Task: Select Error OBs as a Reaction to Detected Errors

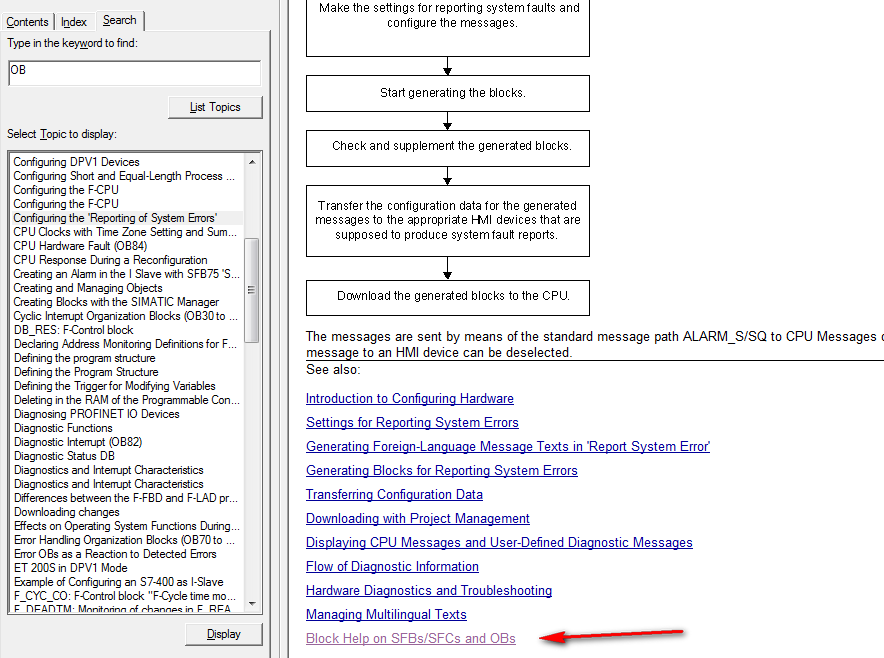Action: (x=116, y=554)
